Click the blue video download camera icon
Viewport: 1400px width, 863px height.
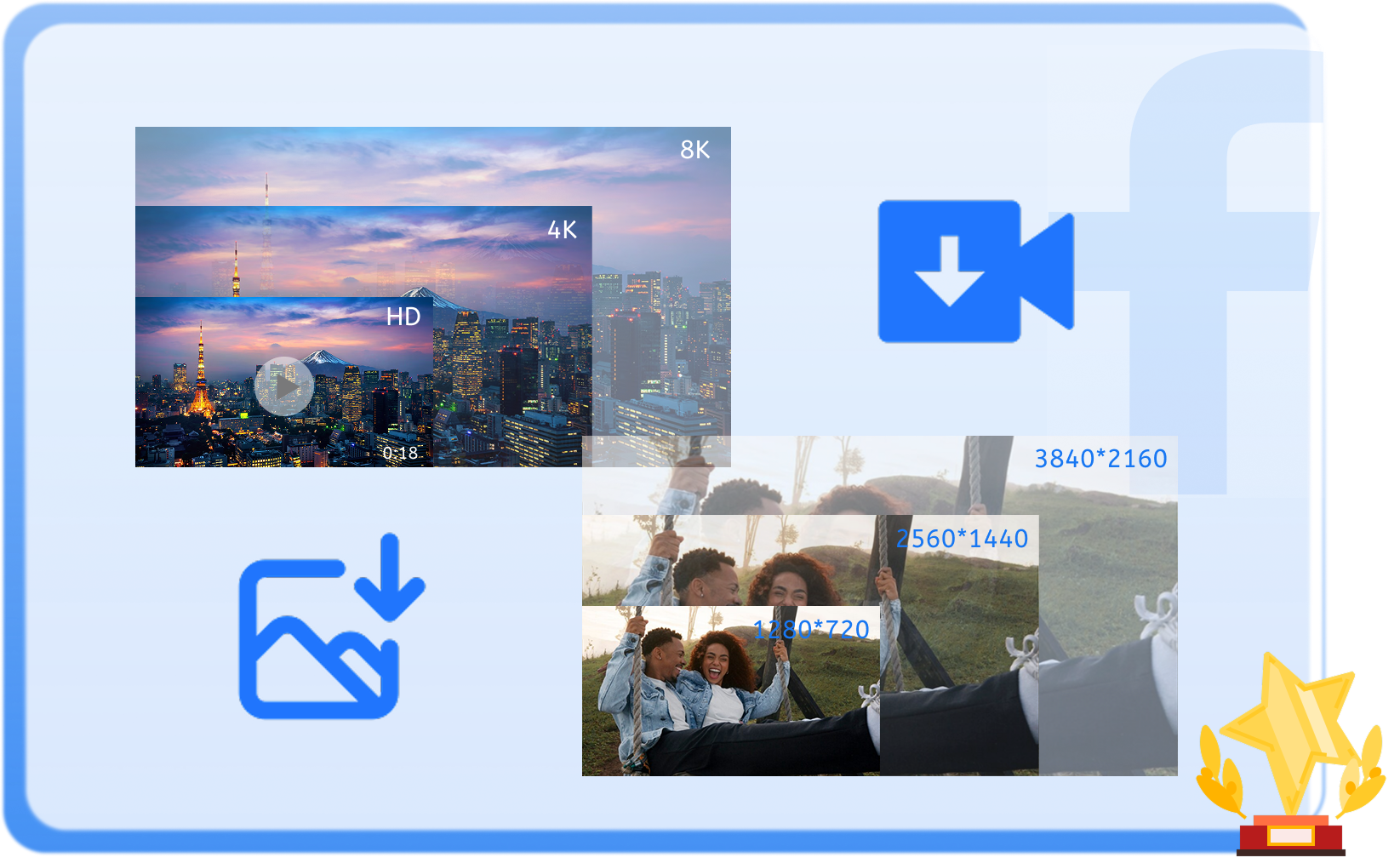pos(974,271)
